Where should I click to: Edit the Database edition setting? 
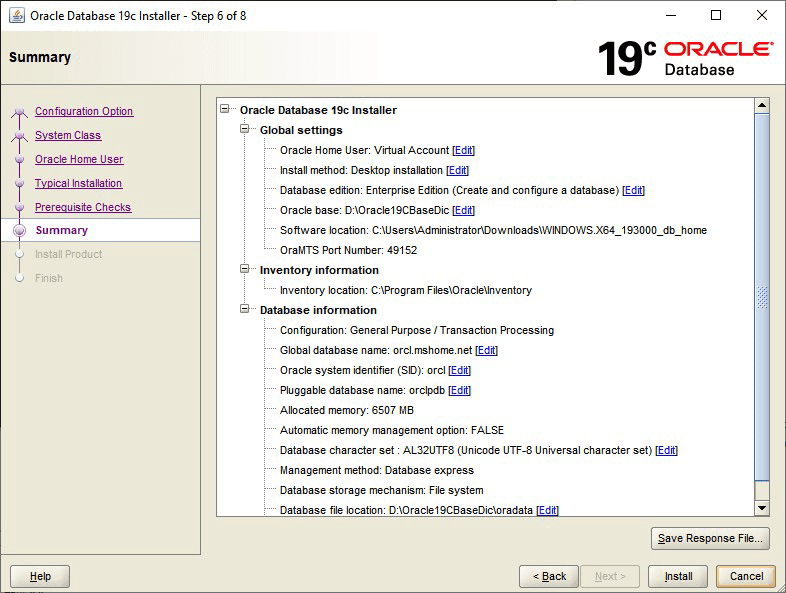(x=633, y=190)
